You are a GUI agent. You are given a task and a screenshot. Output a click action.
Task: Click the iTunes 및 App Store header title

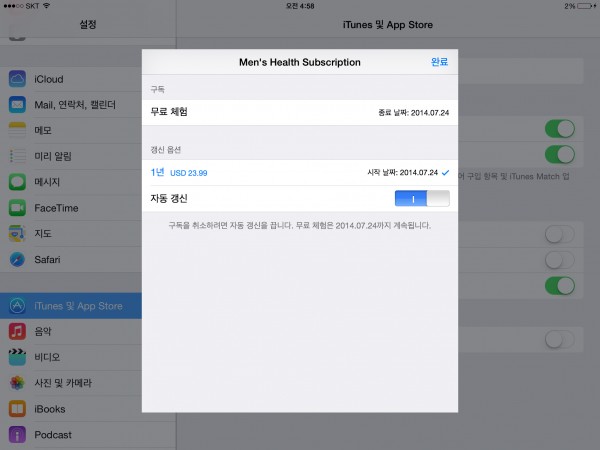[388, 25]
